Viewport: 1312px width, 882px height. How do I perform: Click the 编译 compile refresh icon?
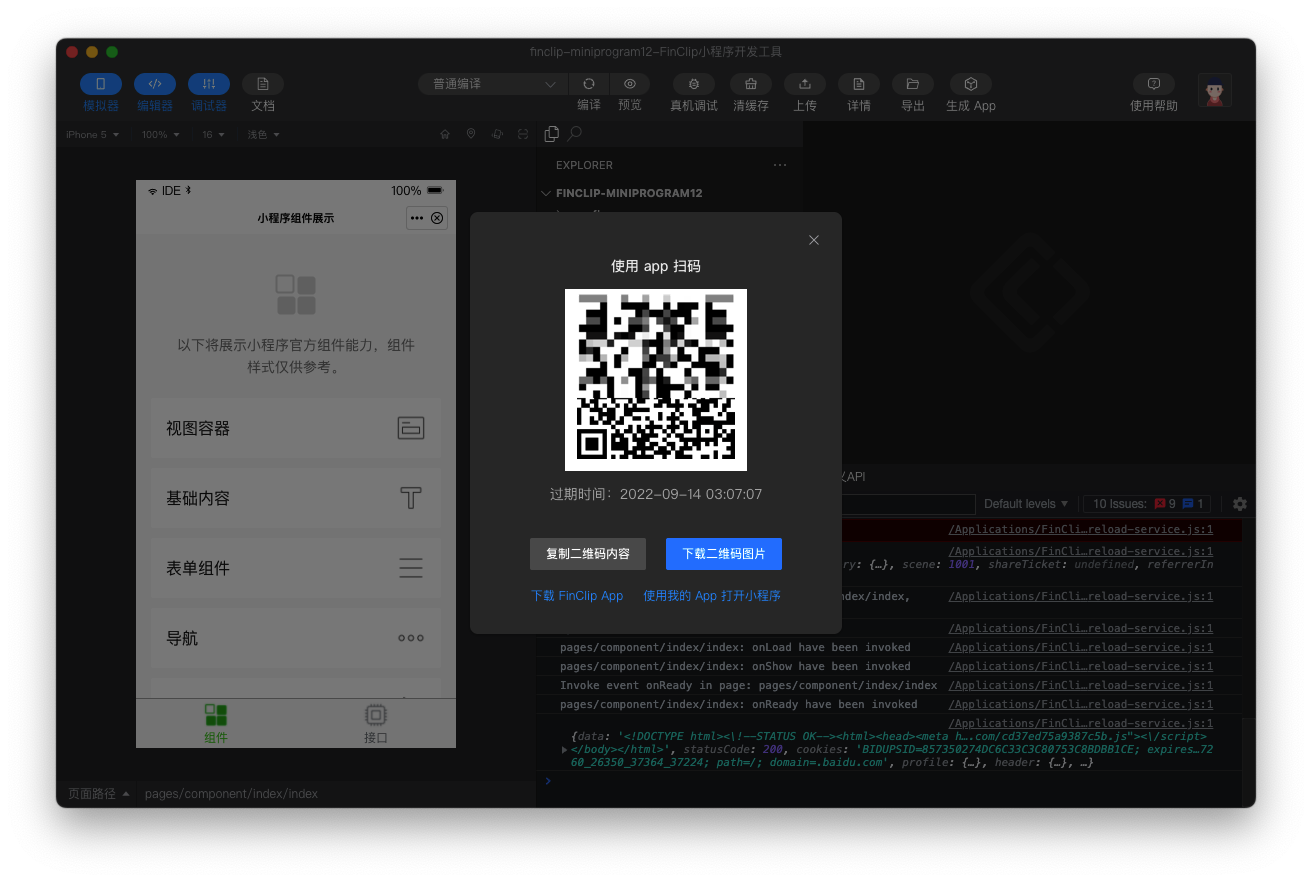point(589,85)
